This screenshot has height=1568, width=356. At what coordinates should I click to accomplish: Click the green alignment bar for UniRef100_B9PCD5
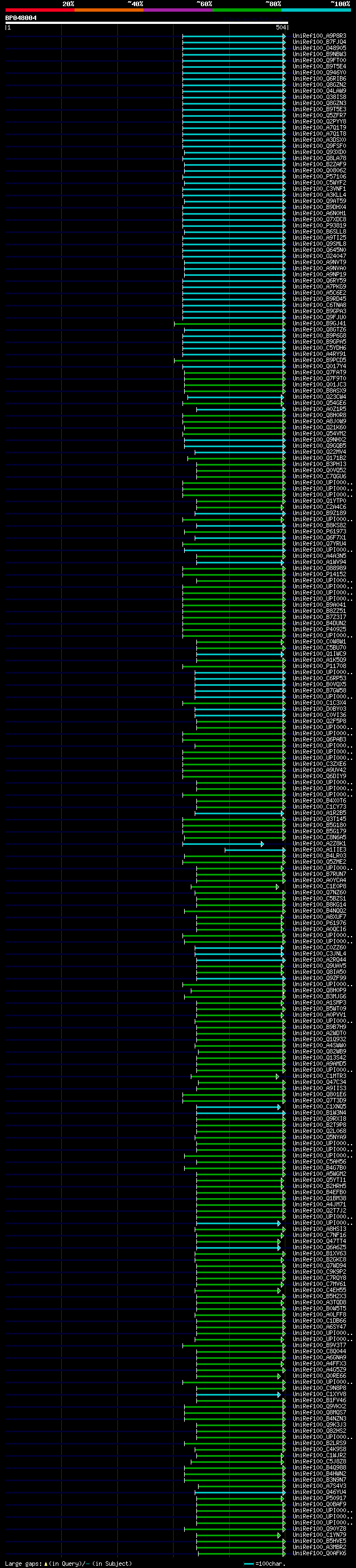[229, 360]
